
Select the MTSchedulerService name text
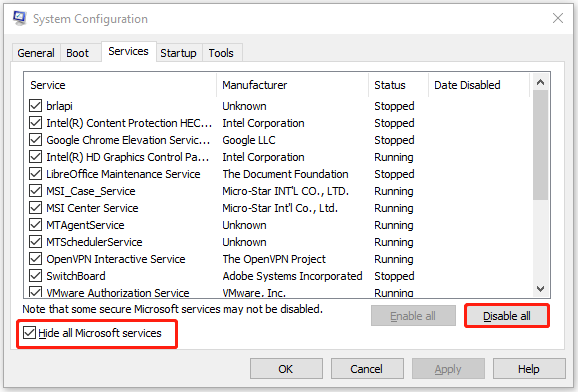[x=94, y=242]
